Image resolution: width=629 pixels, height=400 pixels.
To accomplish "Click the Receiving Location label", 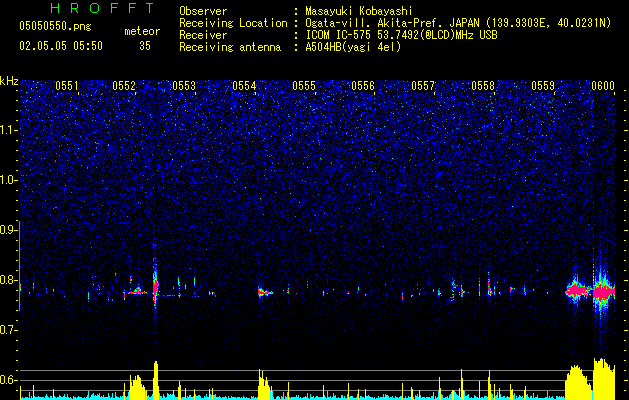I will tap(233, 23).
